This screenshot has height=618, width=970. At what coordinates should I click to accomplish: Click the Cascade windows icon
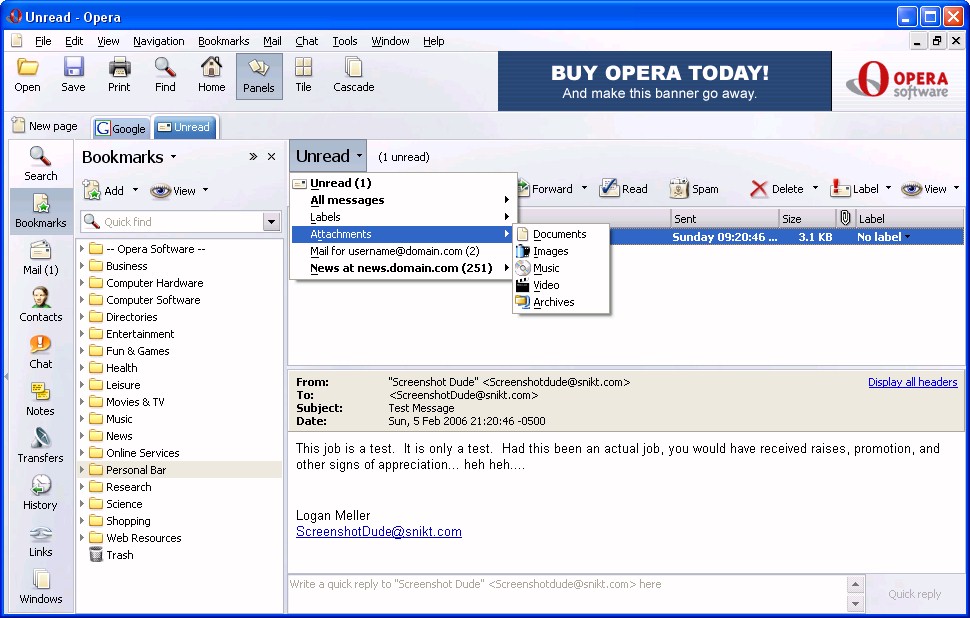[x=353, y=75]
